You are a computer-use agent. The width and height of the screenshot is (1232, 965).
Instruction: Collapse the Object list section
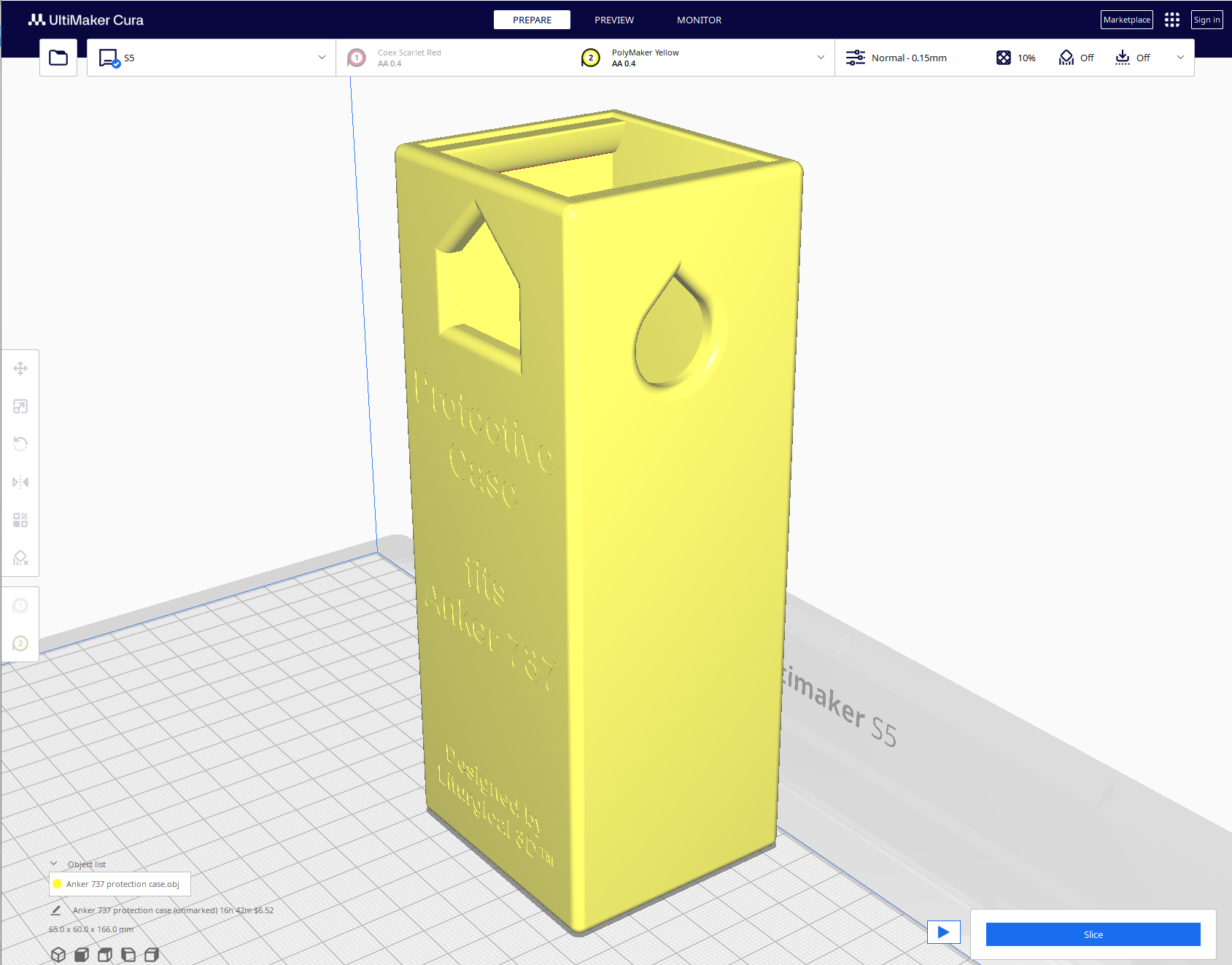[x=54, y=864]
